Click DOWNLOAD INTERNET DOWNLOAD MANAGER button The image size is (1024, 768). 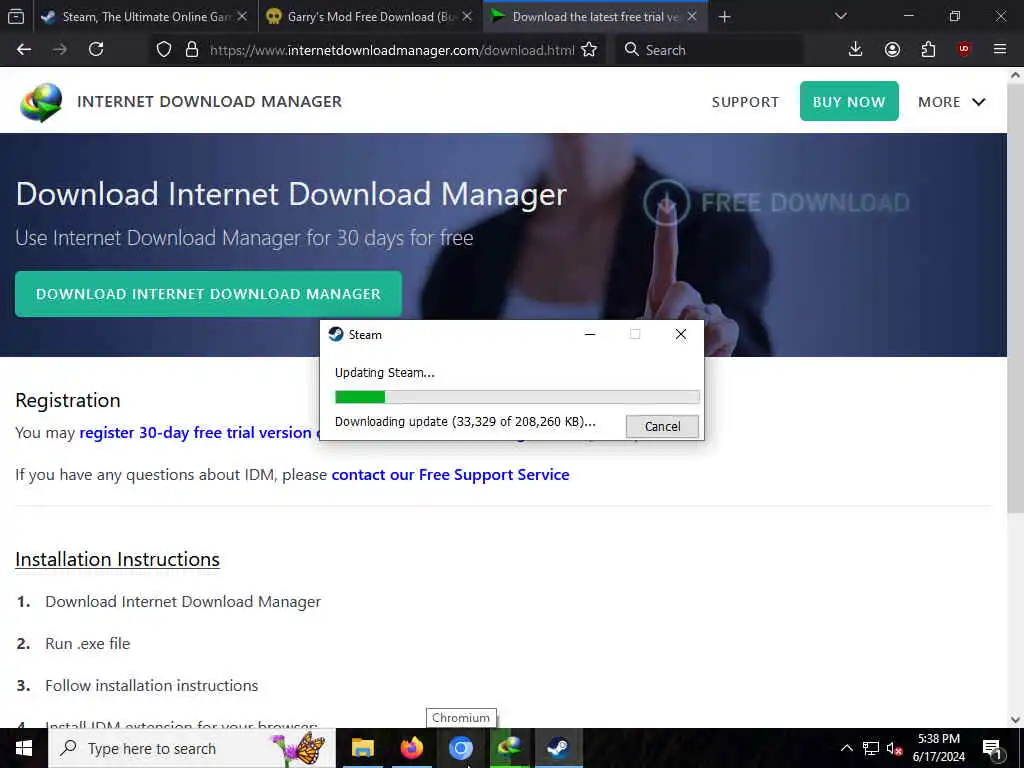(208, 294)
